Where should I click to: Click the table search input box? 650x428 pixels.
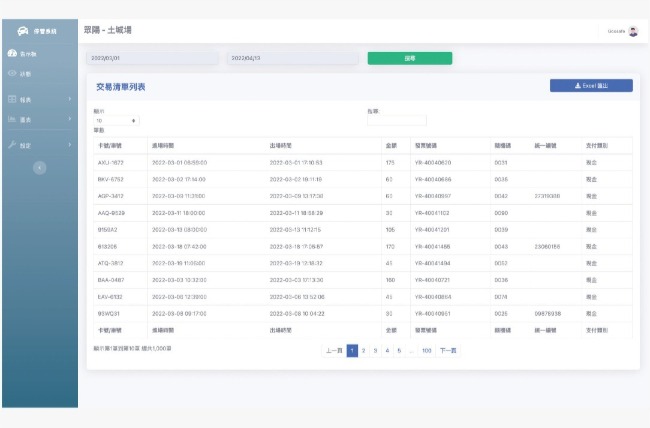coord(397,120)
